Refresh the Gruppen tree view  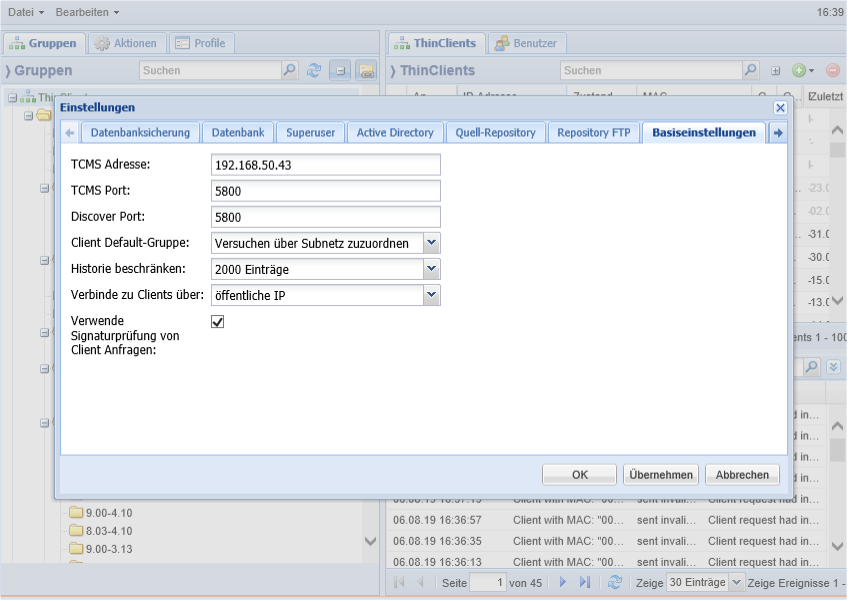click(314, 70)
